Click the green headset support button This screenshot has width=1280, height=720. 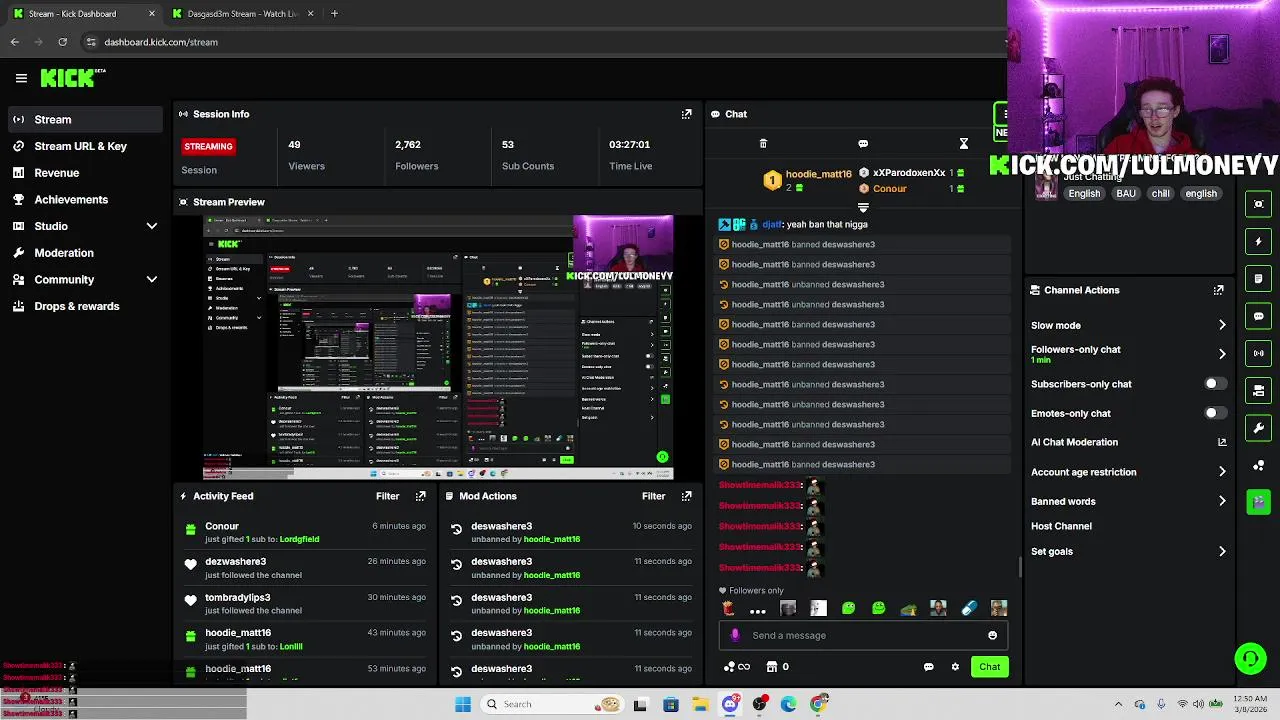point(1250,658)
